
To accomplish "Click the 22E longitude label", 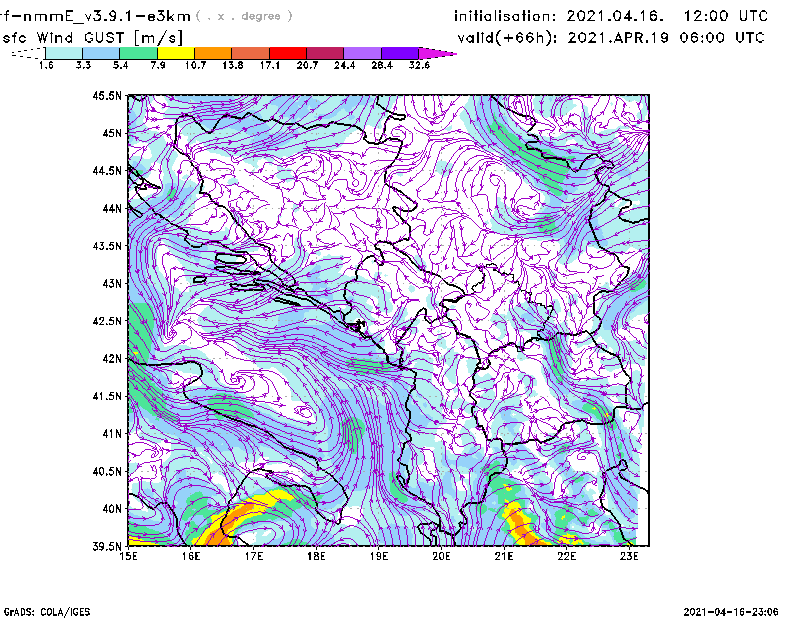I will 566,556.
